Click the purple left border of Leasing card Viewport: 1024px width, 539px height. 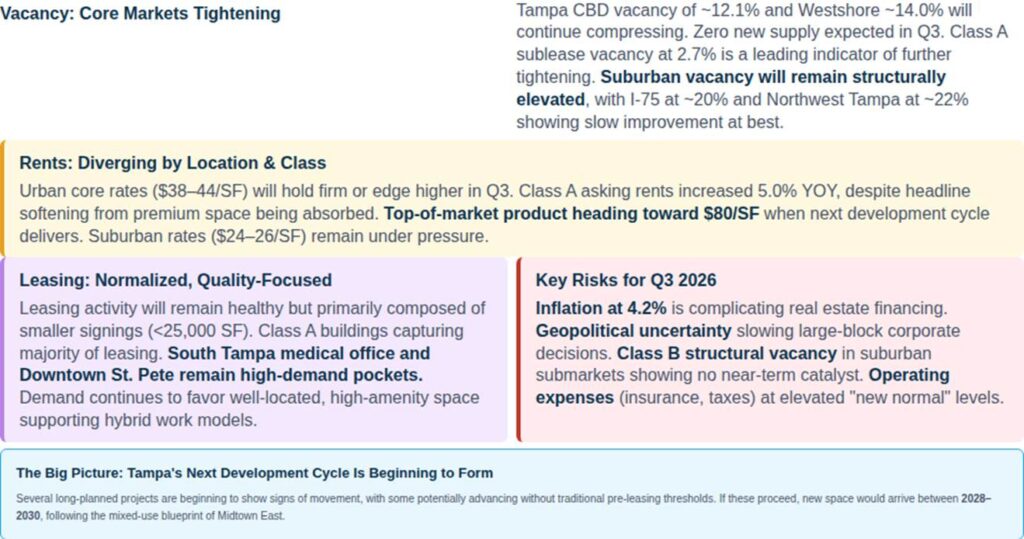point(2,350)
